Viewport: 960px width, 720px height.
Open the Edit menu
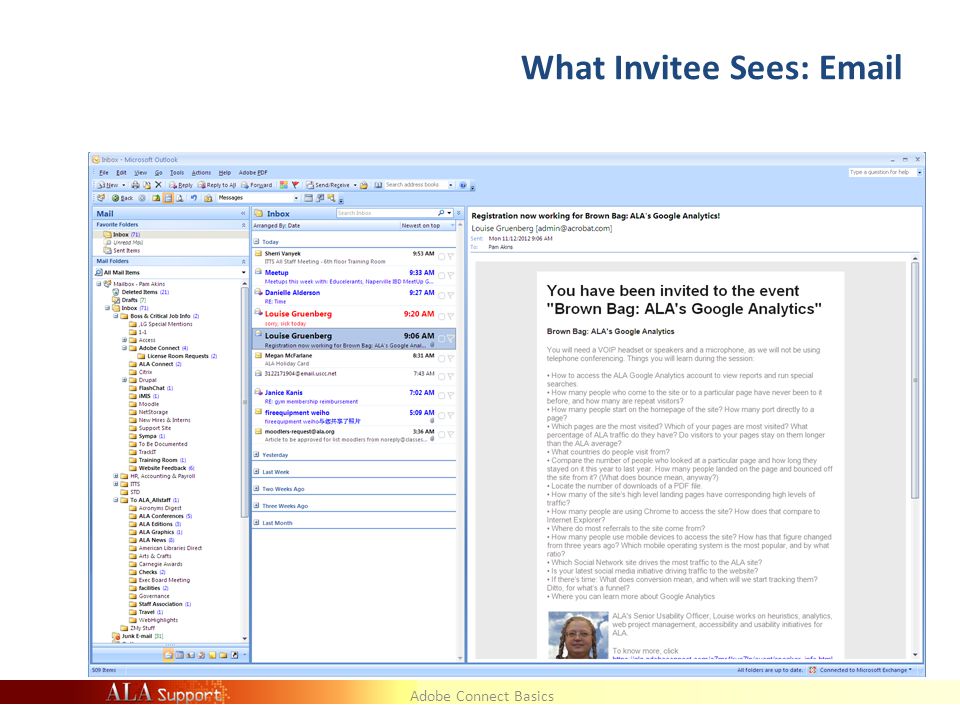click(122, 173)
